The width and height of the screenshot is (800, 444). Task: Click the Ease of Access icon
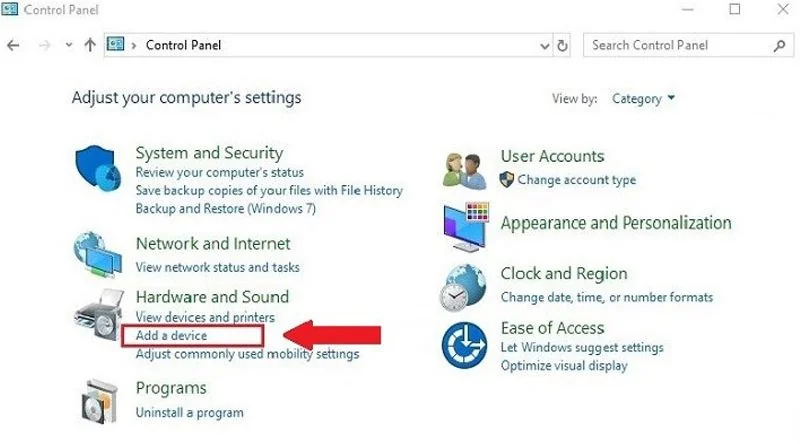[x=464, y=345]
